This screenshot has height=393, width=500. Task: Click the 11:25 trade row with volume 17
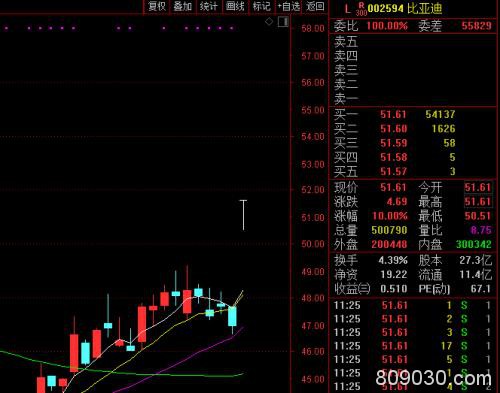(x=413, y=346)
